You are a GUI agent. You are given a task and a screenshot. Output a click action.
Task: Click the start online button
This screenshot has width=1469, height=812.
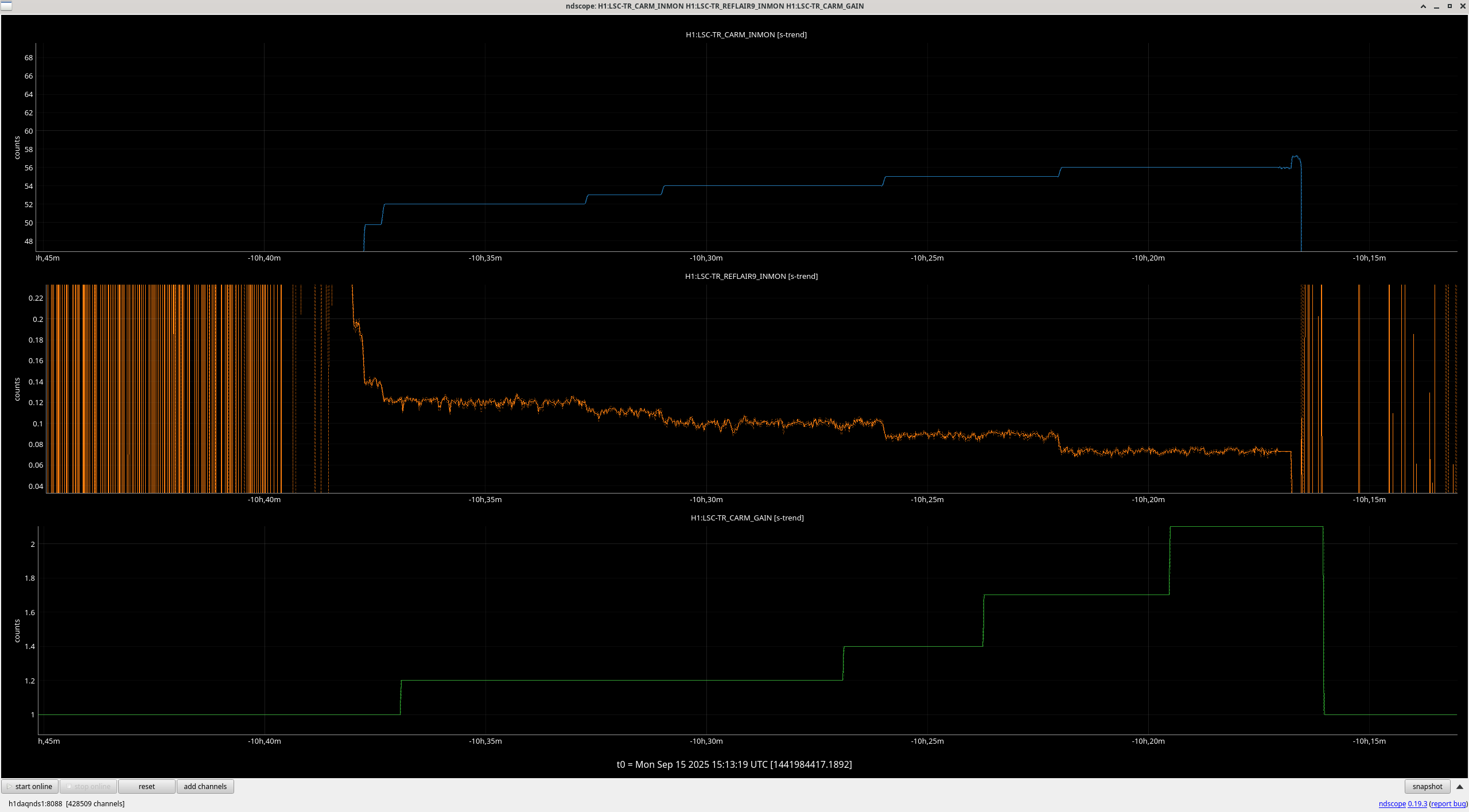(x=30, y=787)
